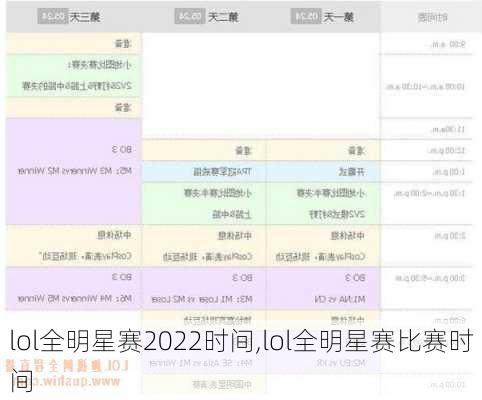This screenshot has height=400, width=482.
Task: Click the 时间表 header cell
Action: [x=433, y=17]
